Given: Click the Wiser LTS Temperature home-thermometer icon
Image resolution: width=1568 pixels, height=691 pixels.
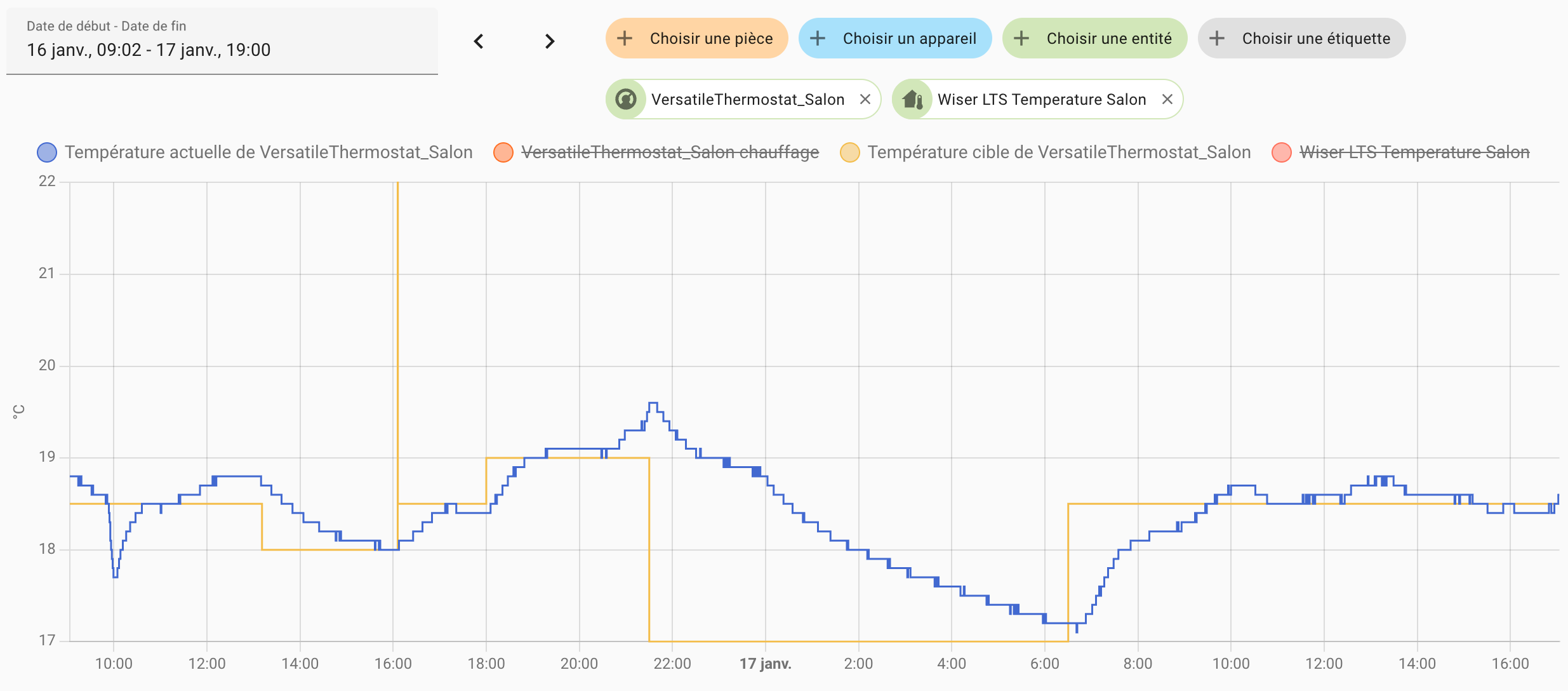Looking at the screenshot, I should click(912, 99).
